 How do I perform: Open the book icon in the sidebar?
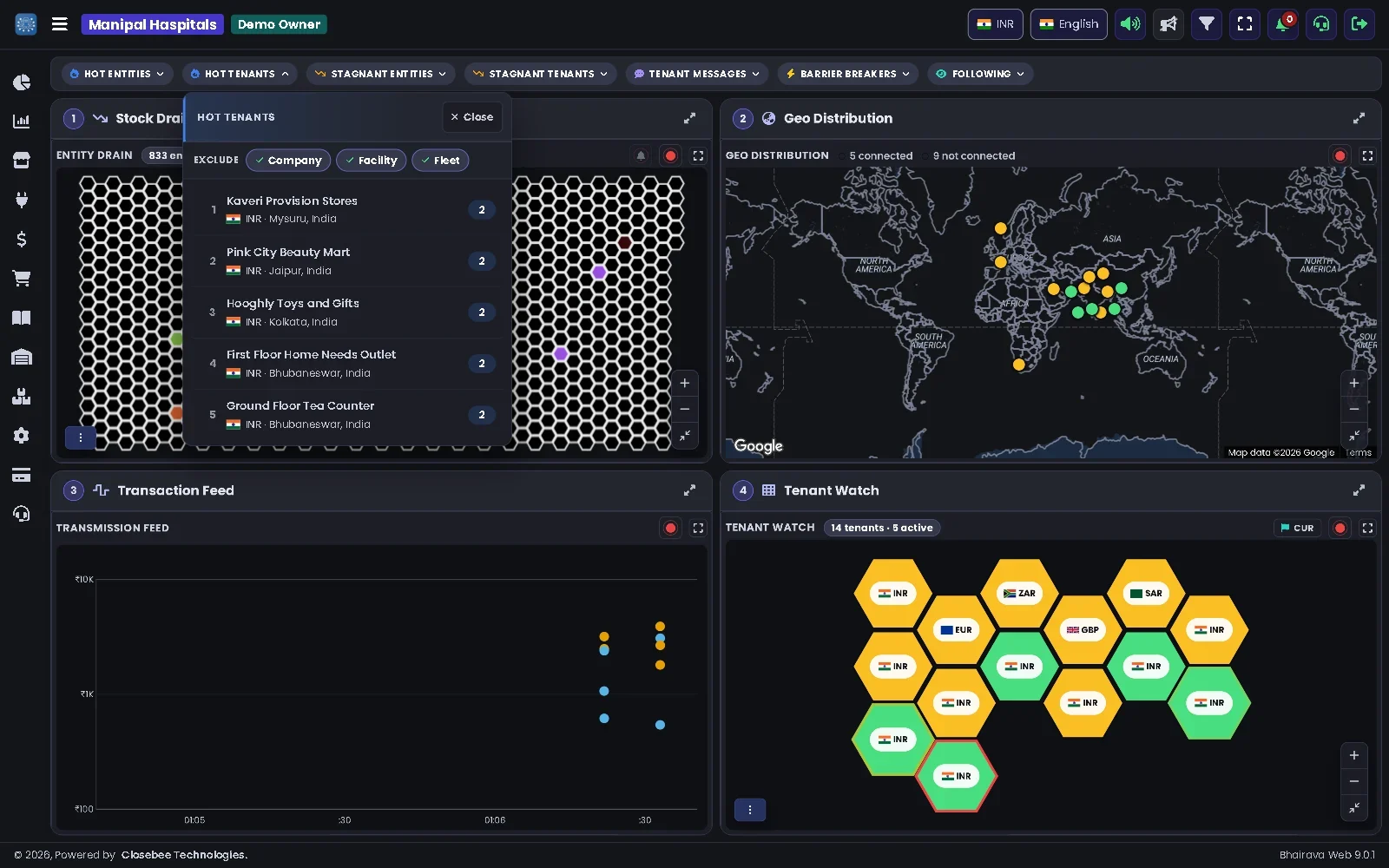(x=22, y=318)
